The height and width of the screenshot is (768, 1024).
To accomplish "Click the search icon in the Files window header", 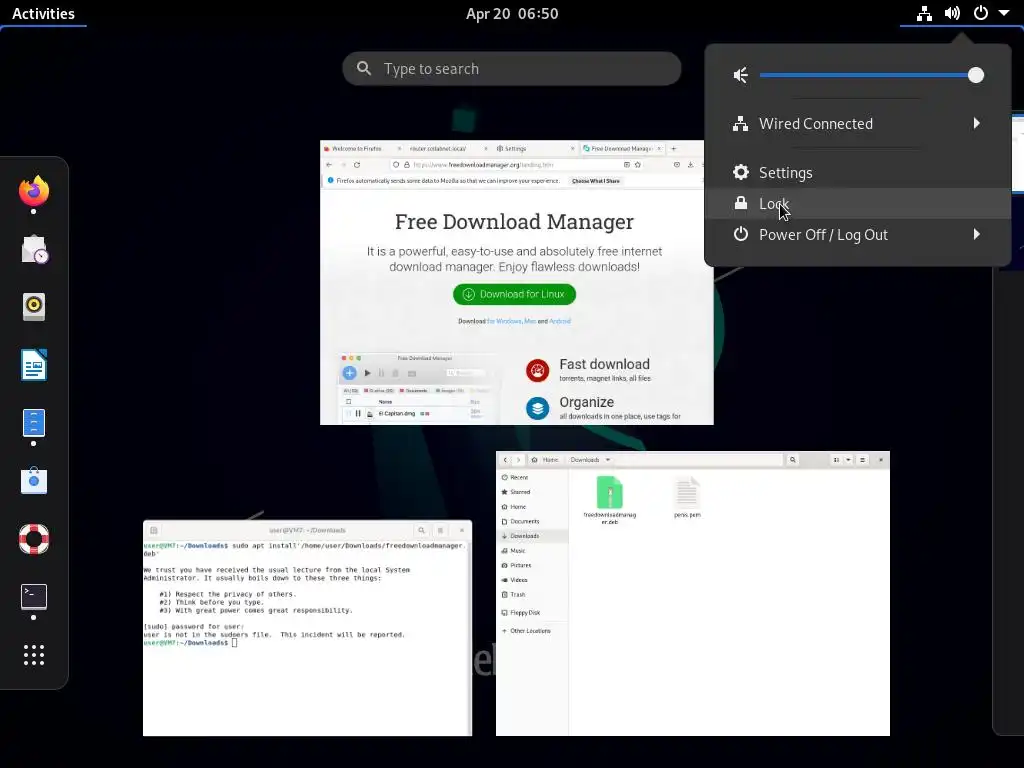I will (793, 460).
